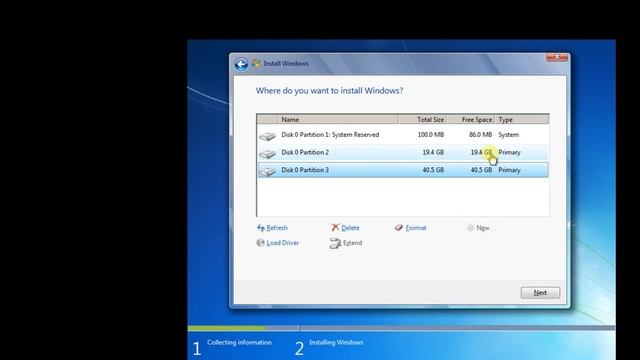Click the drive icon for Partition 3
640x360 pixels.
tap(268, 171)
